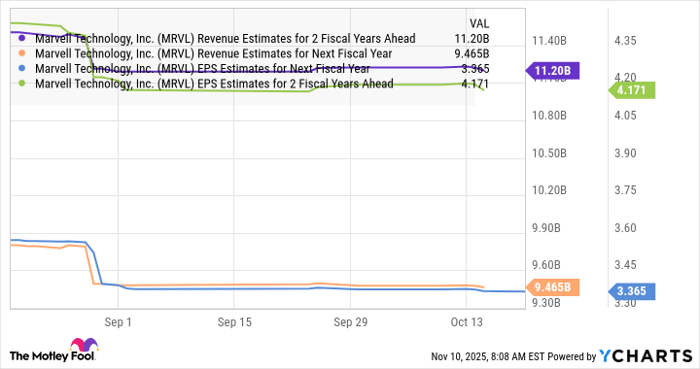Click the Oct 13 x-axis label
The width and height of the screenshot is (700, 369).
467,322
